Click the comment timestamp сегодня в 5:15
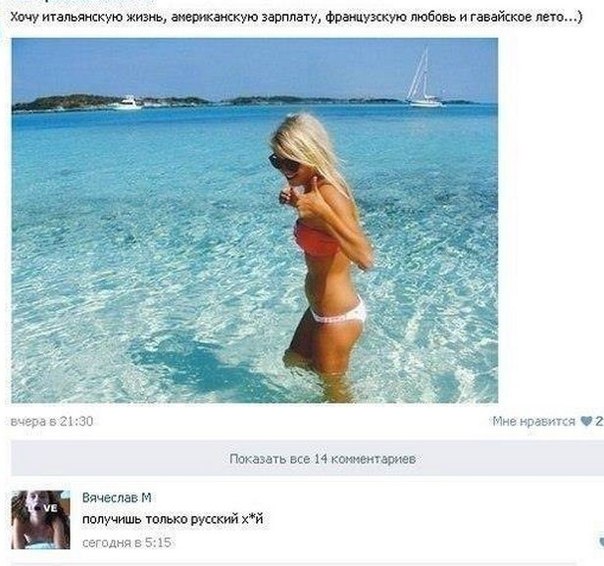 pyautogui.click(x=127, y=542)
